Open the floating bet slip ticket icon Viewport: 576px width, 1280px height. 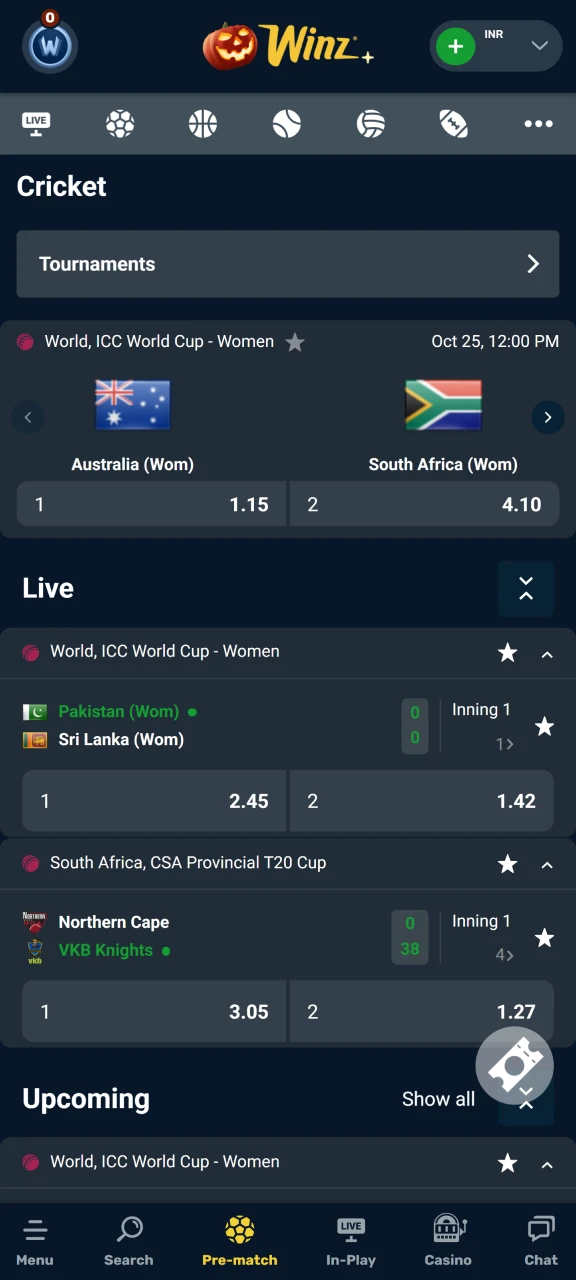click(514, 1065)
